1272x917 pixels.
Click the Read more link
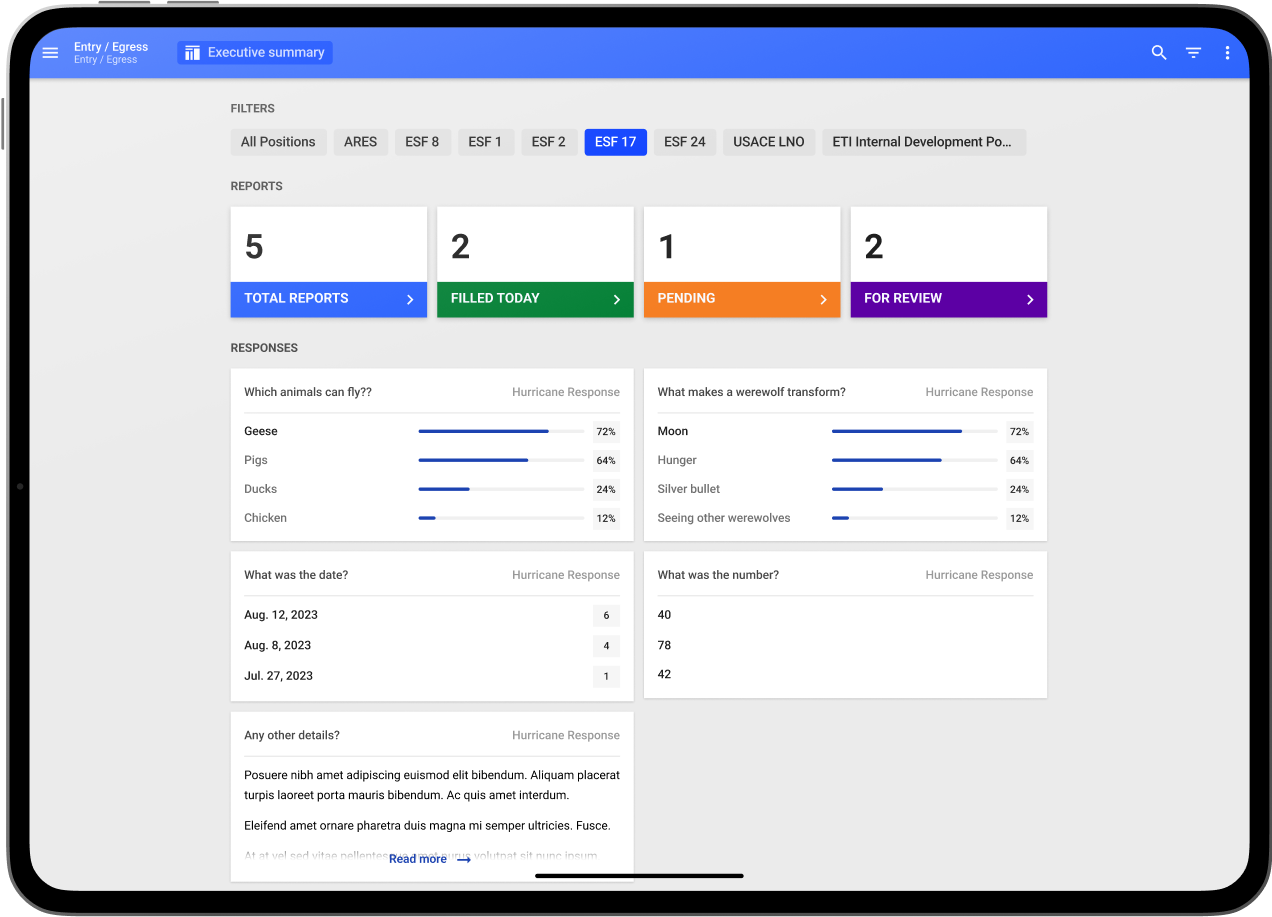[x=418, y=859]
